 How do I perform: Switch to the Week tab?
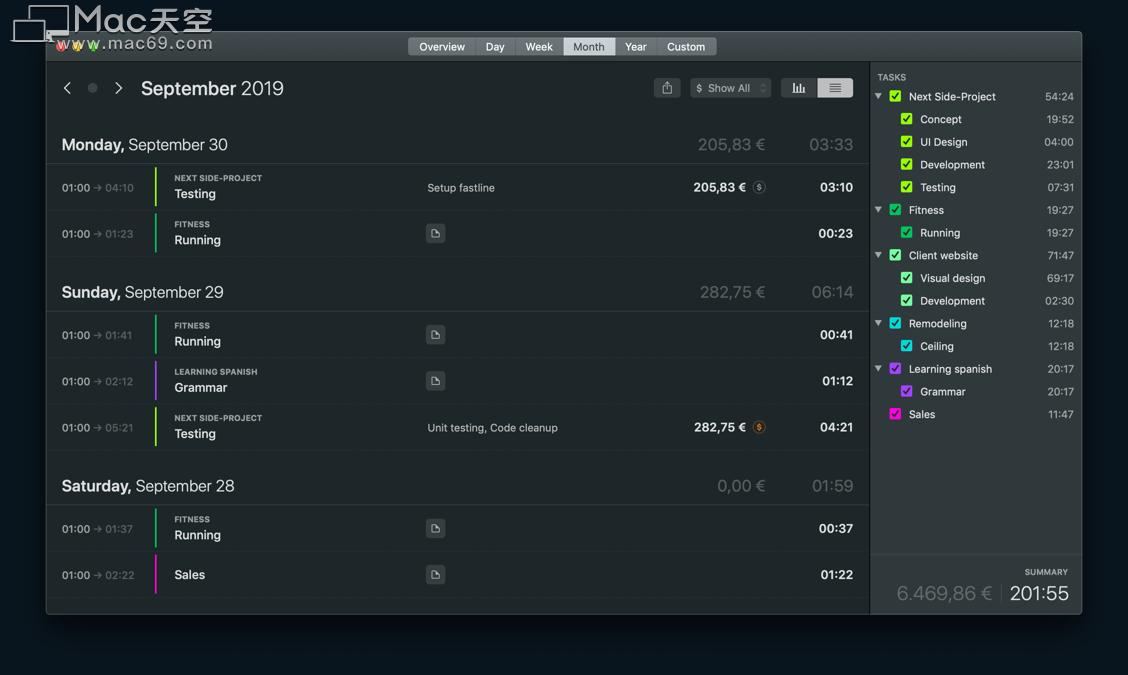tap(539, 47)
